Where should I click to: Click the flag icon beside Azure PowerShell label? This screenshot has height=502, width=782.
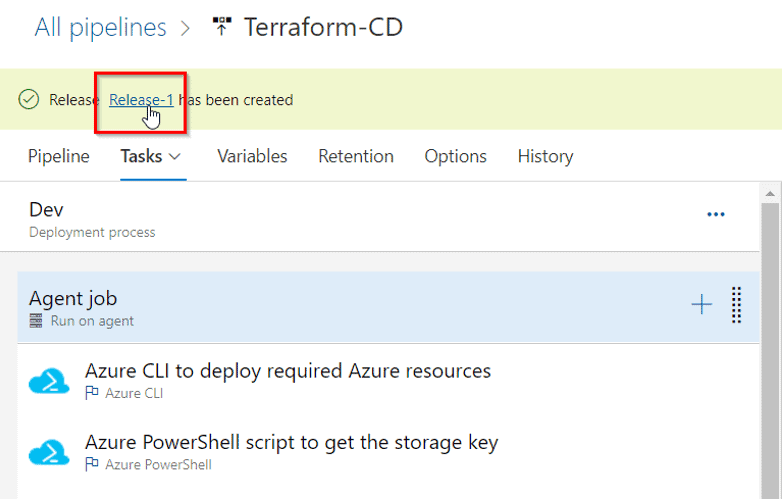tap(92, 464)
